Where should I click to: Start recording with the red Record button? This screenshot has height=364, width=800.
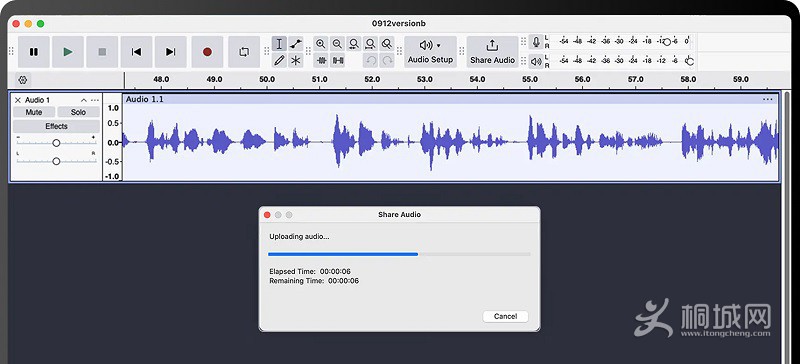(x=207, y=52)
